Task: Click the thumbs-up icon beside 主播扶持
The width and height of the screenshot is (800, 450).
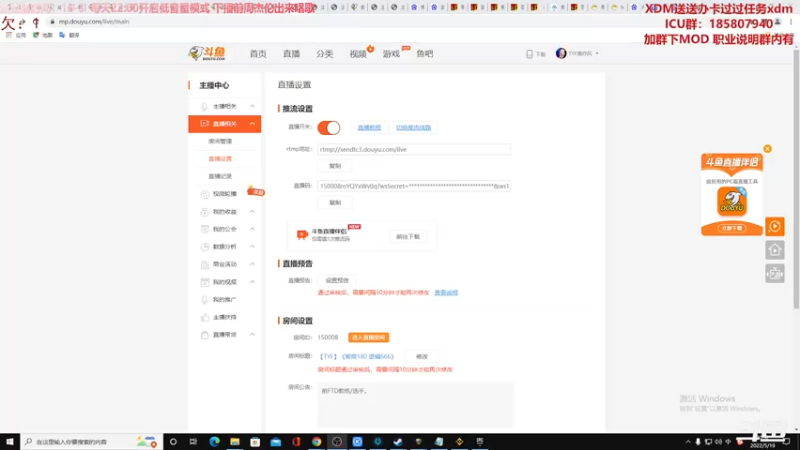Action: click(x=205, y=317)
